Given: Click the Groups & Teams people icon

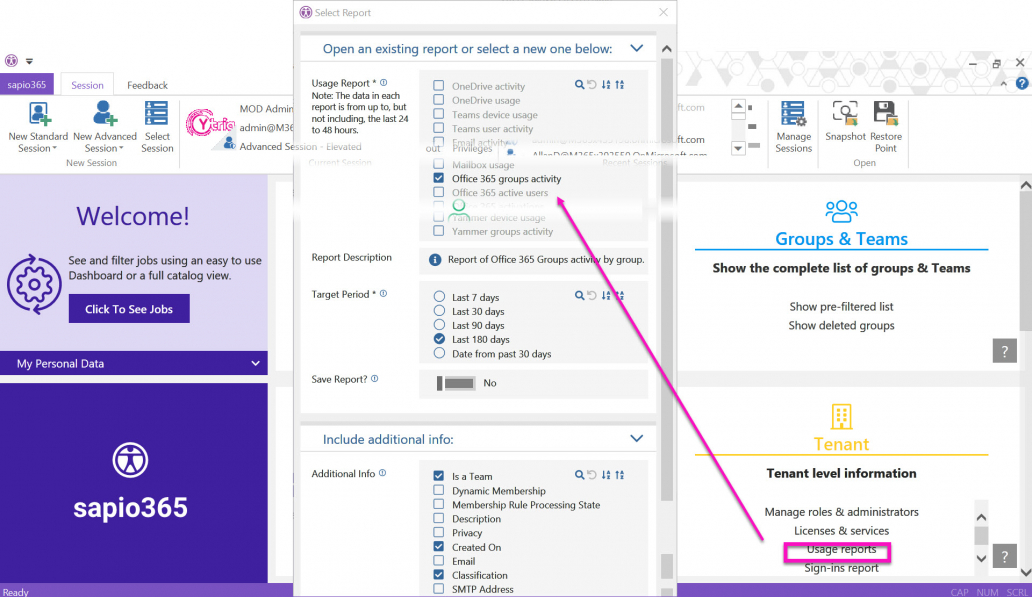Looking at the screenshot, I should click(x=841, y=211).
